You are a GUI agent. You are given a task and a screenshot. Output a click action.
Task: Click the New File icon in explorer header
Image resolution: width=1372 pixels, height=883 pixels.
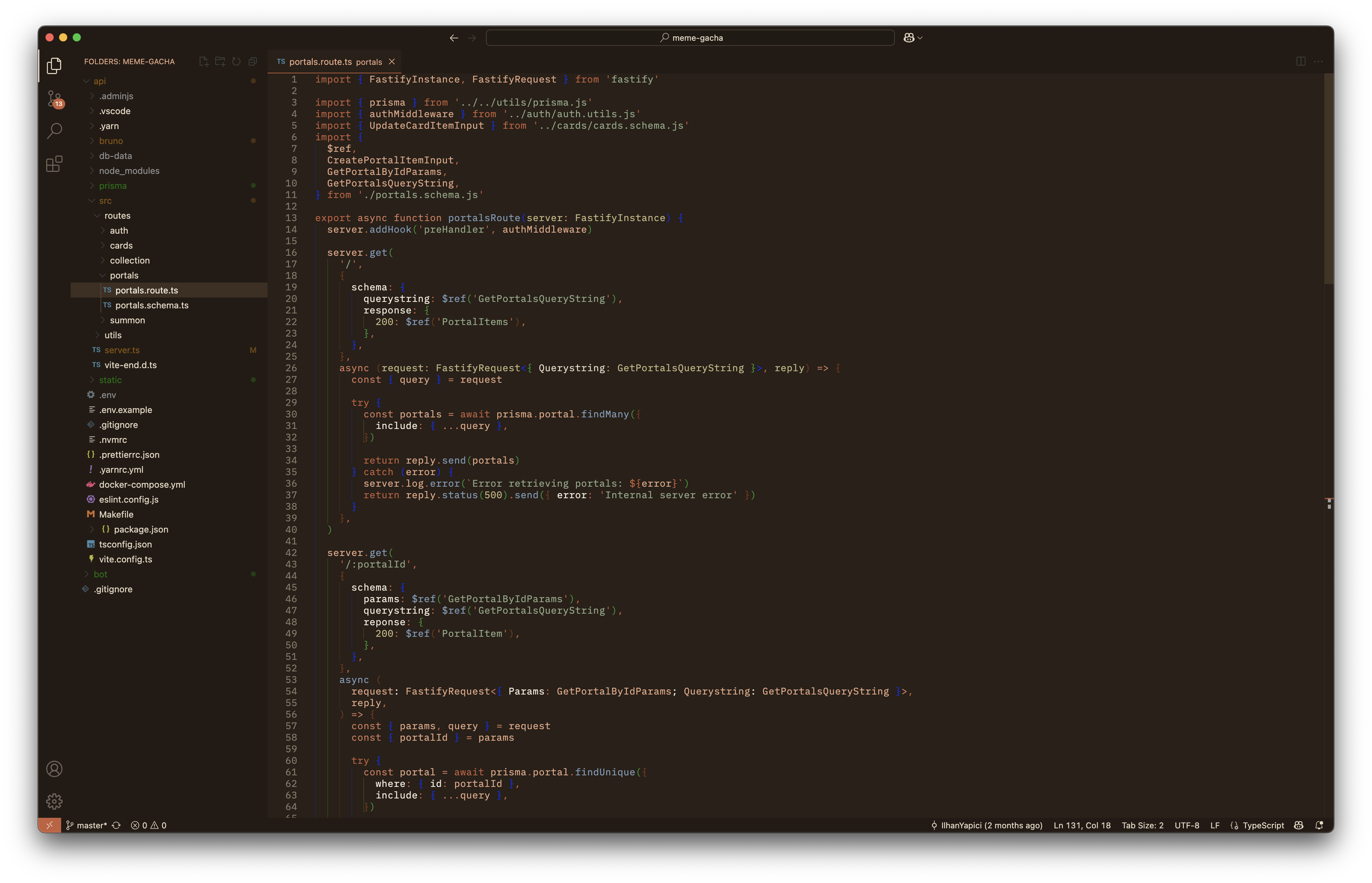pos(203,61)
